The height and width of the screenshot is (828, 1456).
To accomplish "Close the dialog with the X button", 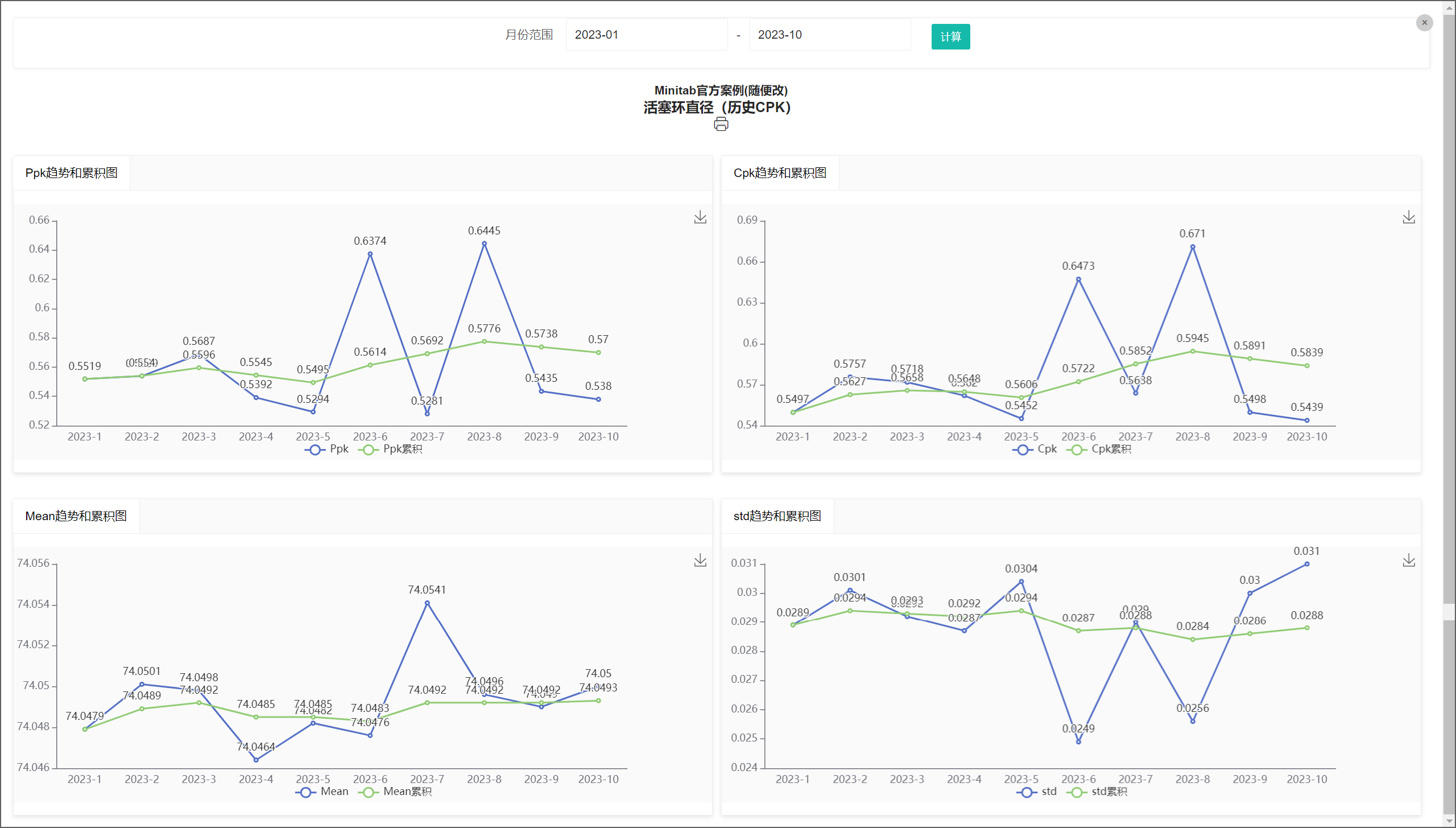I will [x=1424, y=23].
